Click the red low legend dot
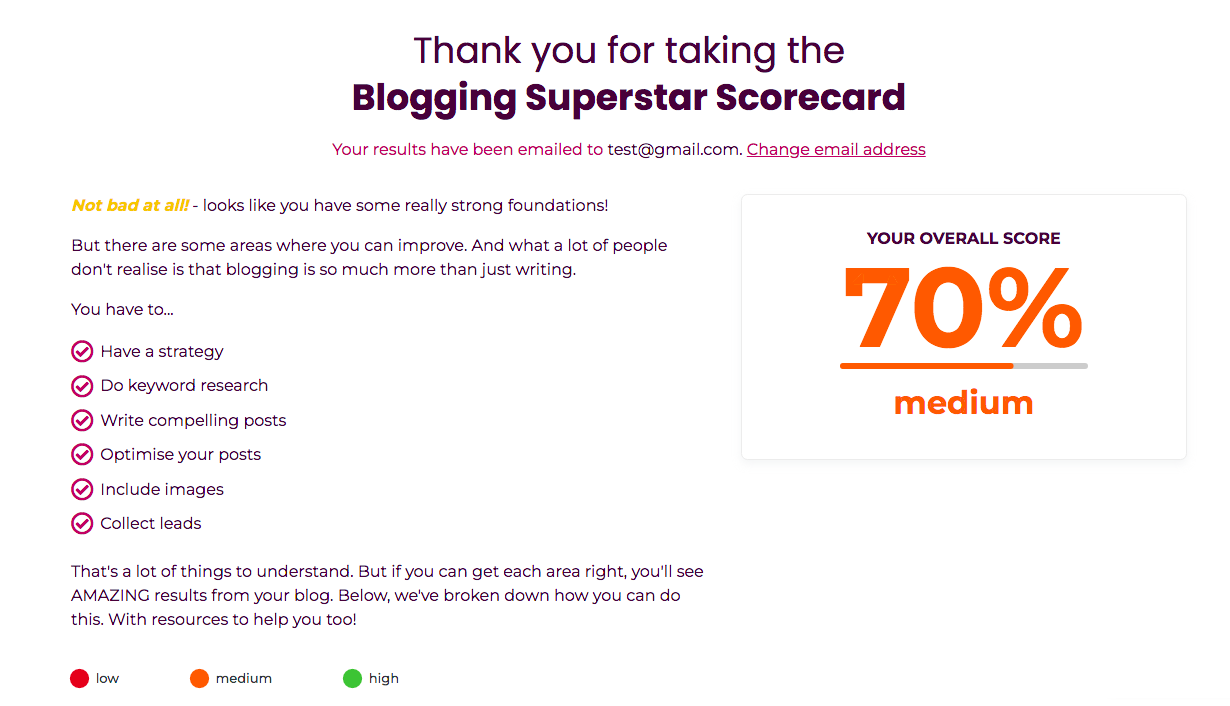Viewport: 1230px width, 706px height. [x=80, y=679]
